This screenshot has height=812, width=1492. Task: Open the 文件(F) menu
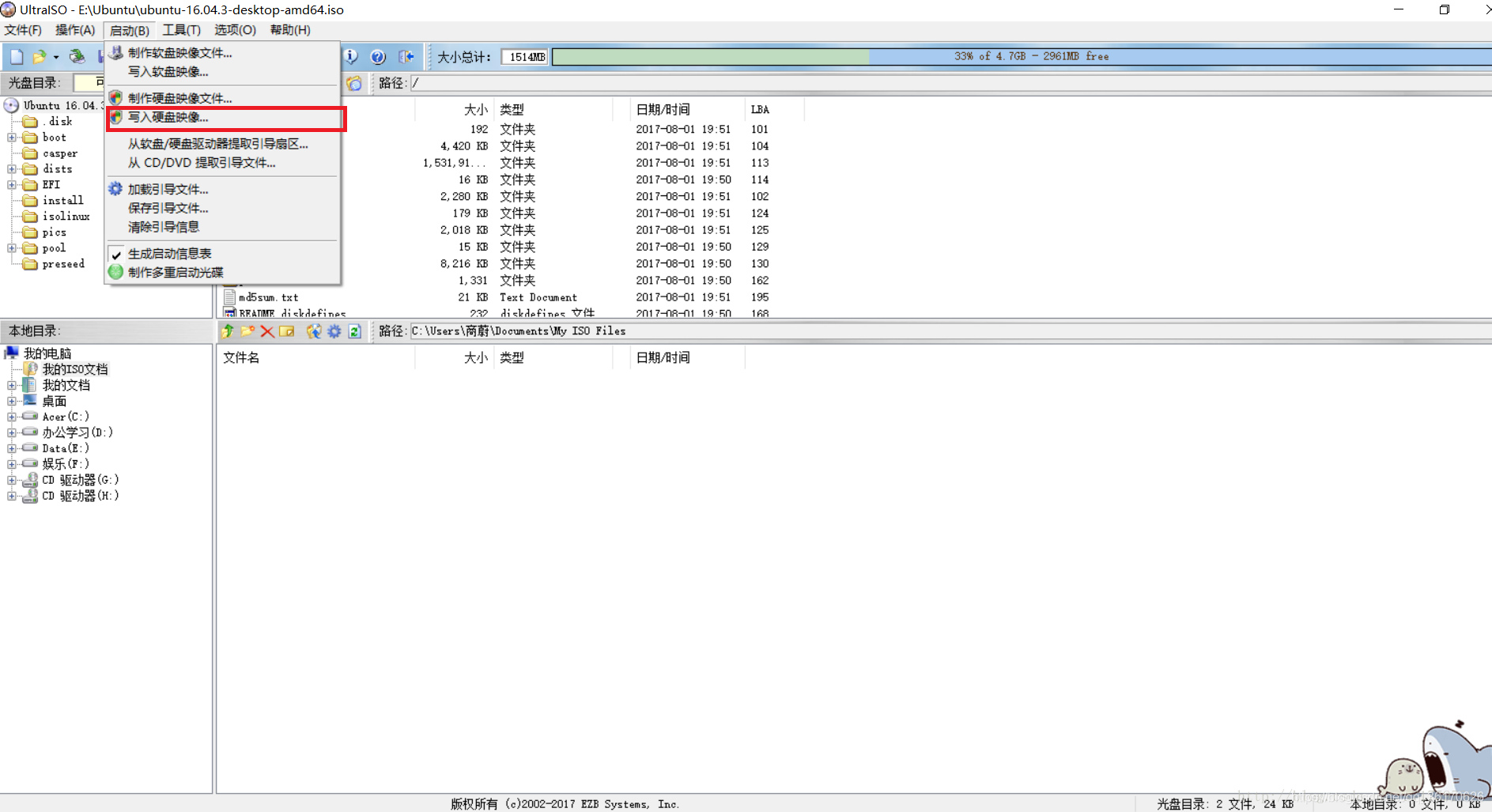[x=23, y=30]
